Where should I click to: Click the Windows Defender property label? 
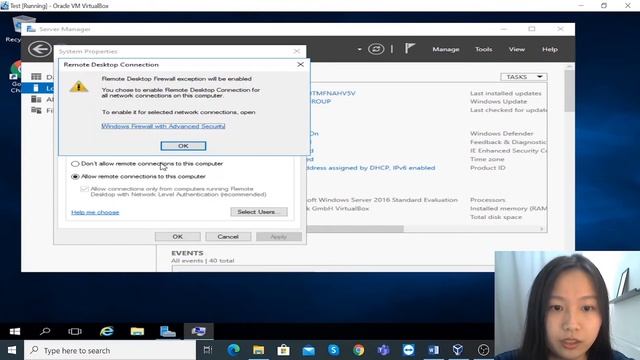coord(502,133)
